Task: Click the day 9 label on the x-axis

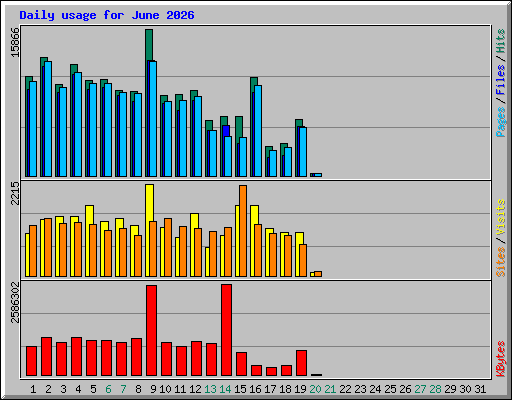Action: coord(153,389)
